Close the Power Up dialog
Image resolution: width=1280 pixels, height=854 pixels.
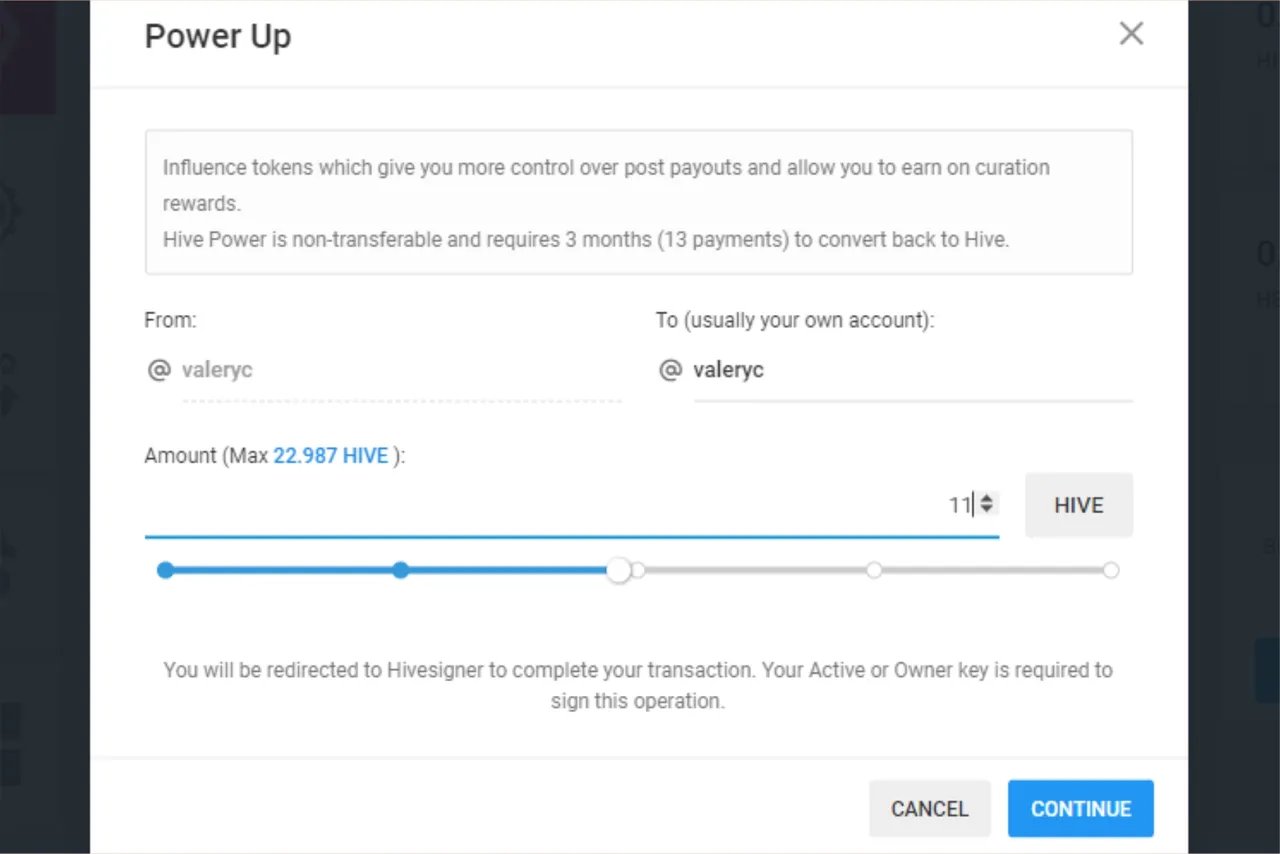pos(1131,34)
